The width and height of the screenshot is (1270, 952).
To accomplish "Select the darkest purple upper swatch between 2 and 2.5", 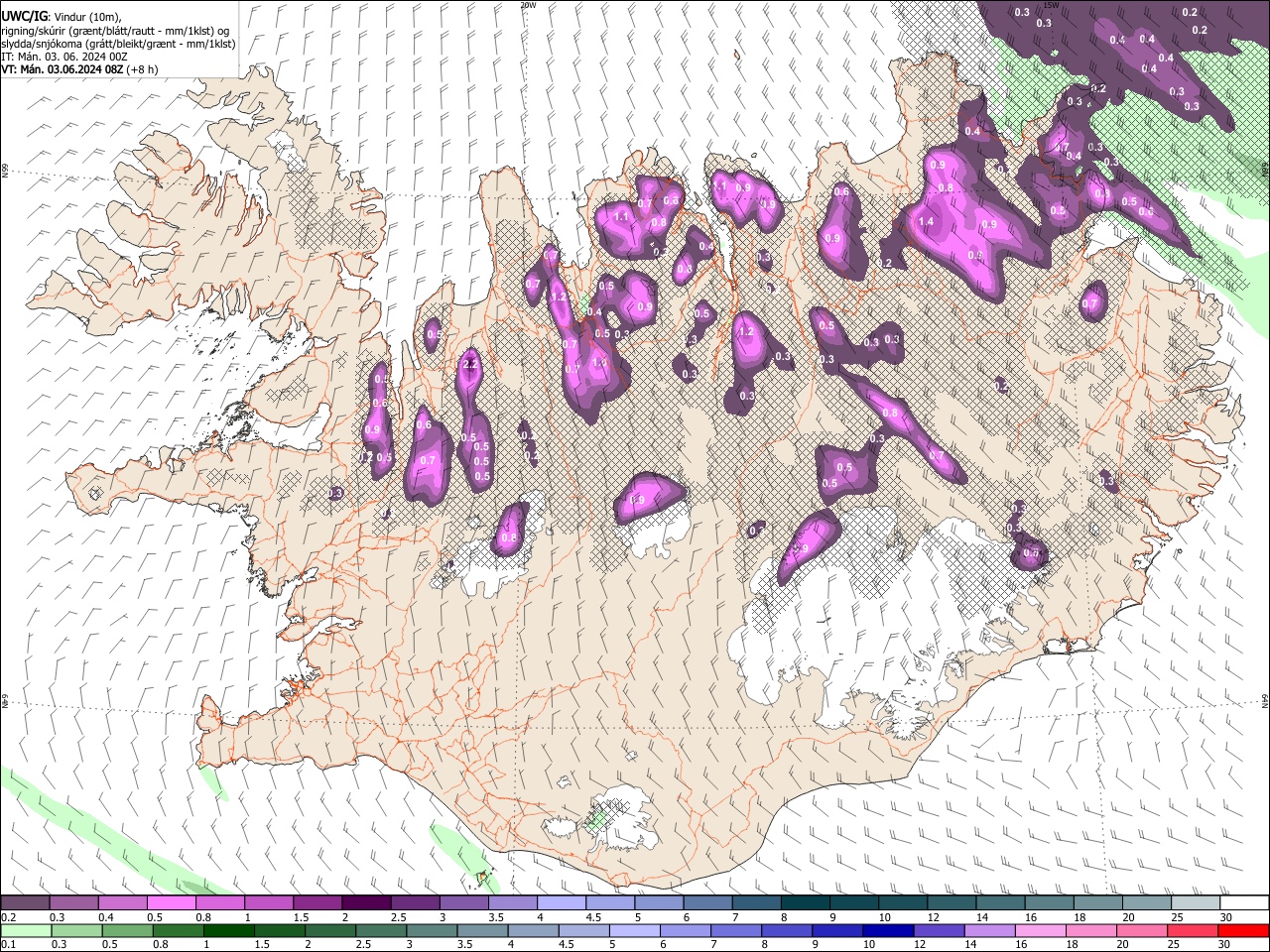I will point(366,903).
